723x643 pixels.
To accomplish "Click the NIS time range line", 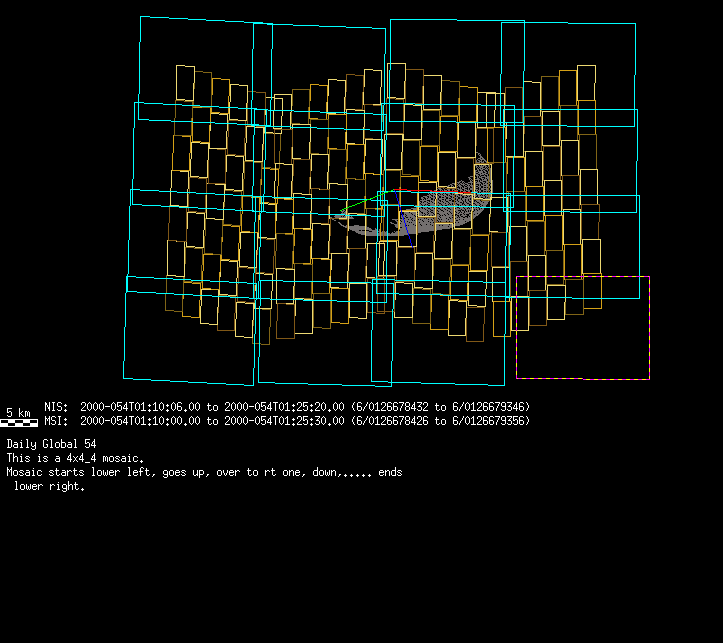I will 287,407.
